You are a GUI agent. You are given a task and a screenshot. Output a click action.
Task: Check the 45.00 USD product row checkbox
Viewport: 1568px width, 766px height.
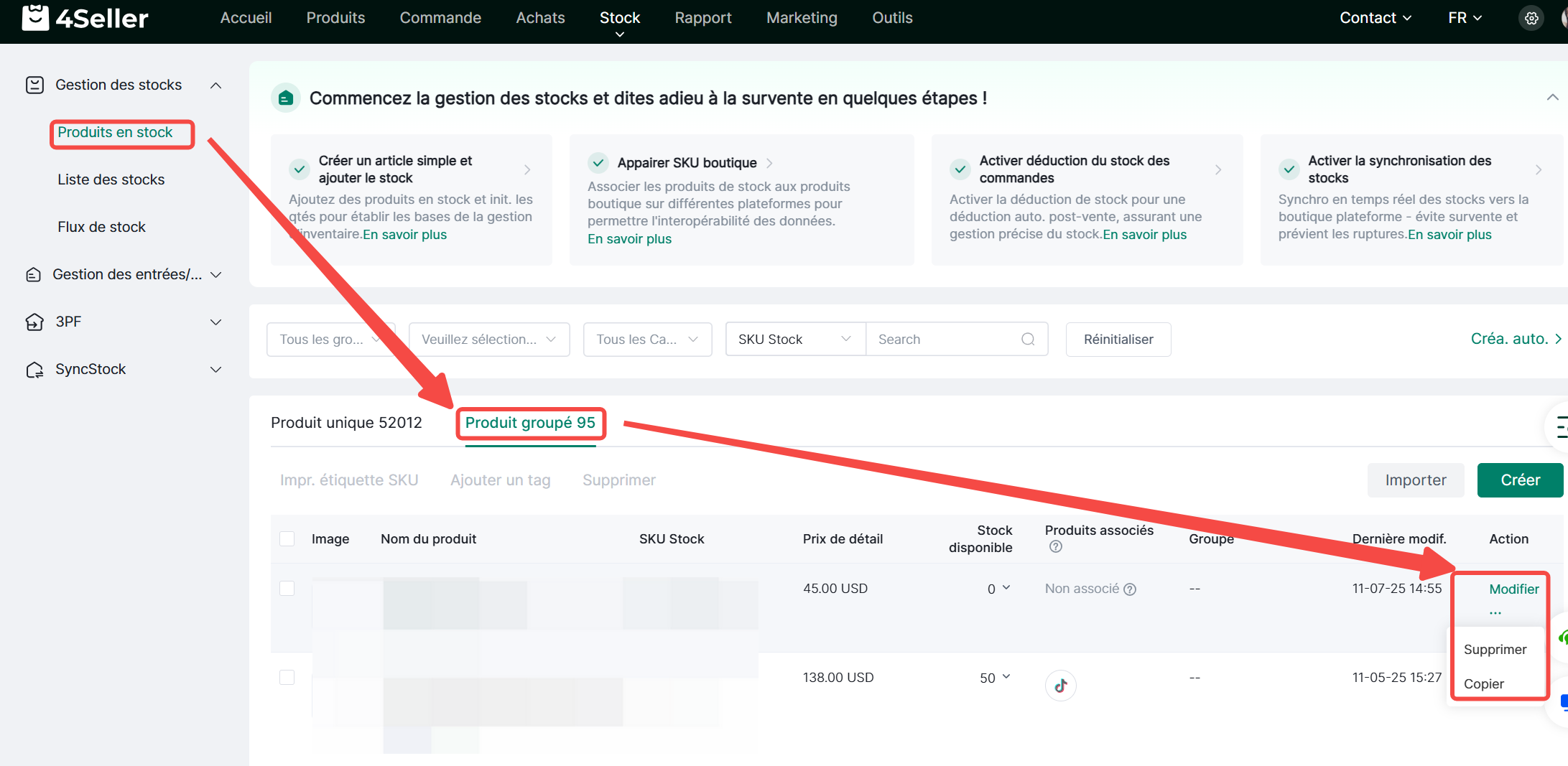287,589
